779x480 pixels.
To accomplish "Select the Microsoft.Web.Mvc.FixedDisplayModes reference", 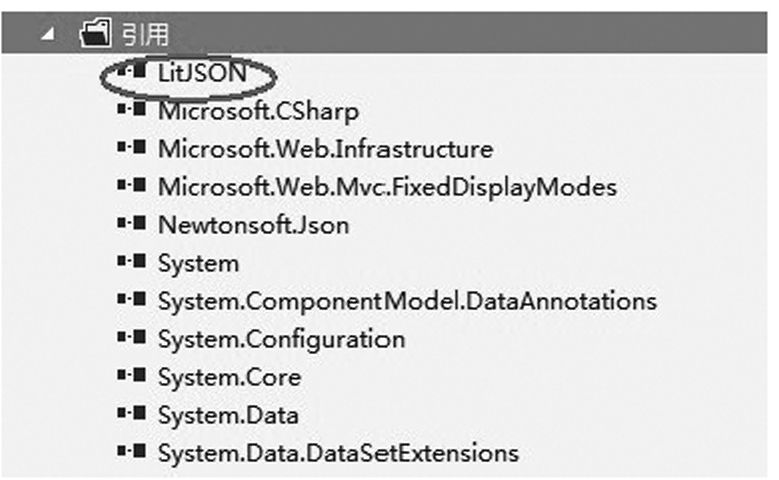I will click(388, 187).
